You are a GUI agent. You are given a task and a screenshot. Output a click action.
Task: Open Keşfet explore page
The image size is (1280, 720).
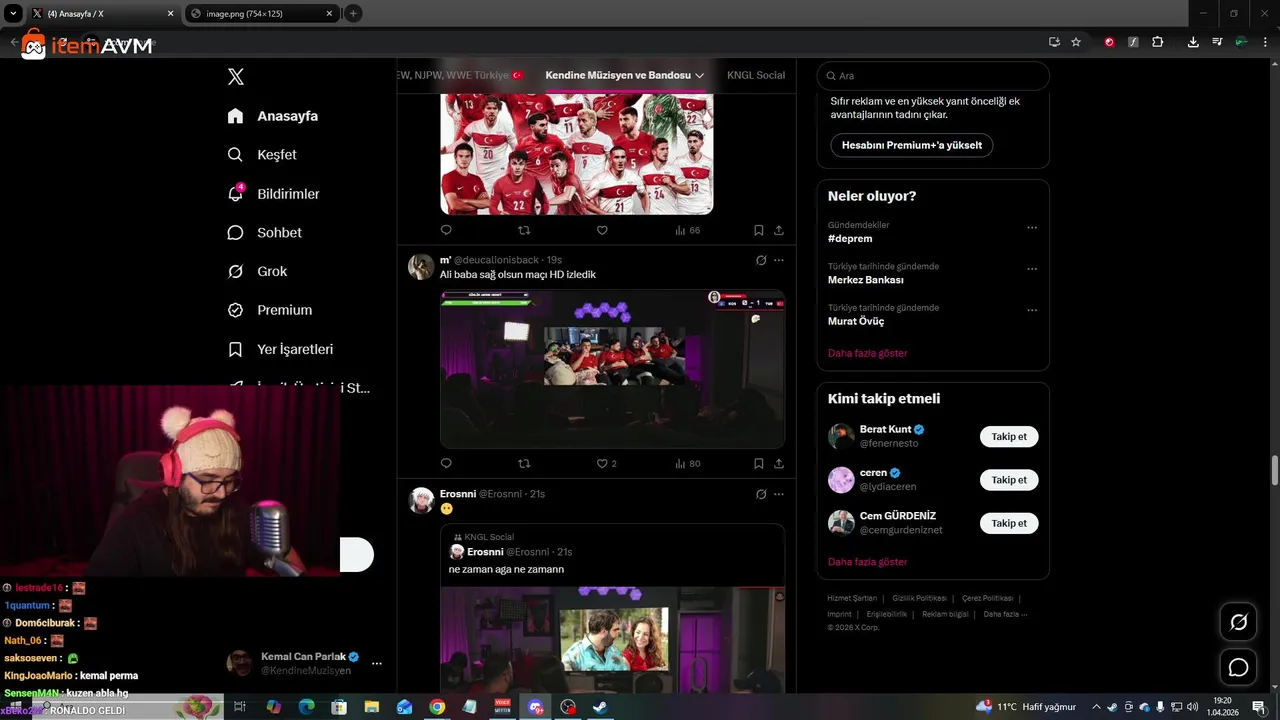point(262,155)
